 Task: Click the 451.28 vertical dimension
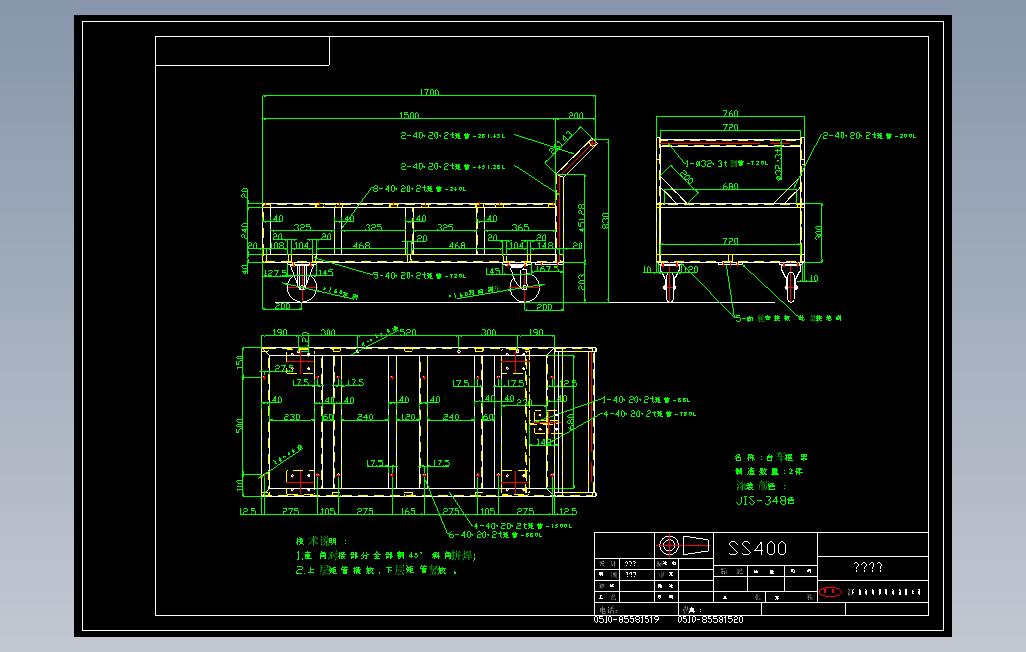581,217
